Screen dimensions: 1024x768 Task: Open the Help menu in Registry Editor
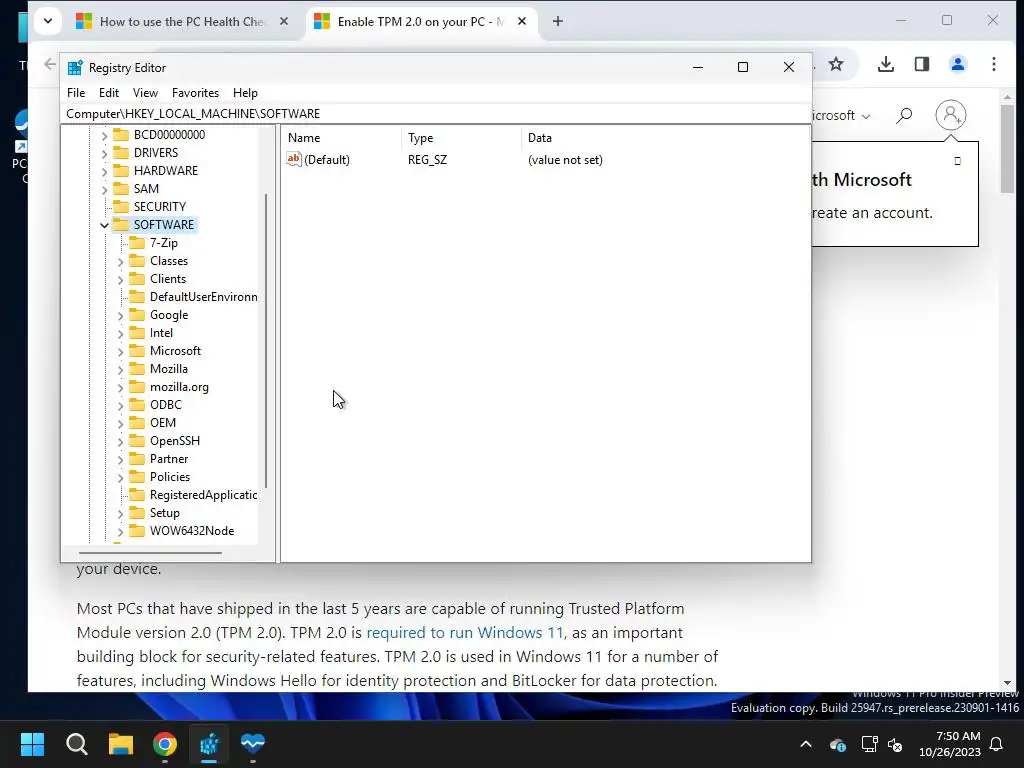246,93
